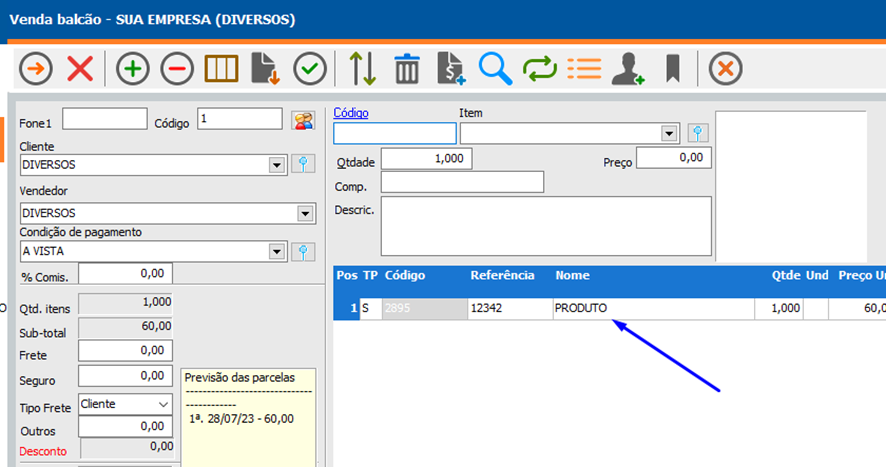The image size is (886, 467).
Task: Click the green plus add icon
Action: (133, 69)
